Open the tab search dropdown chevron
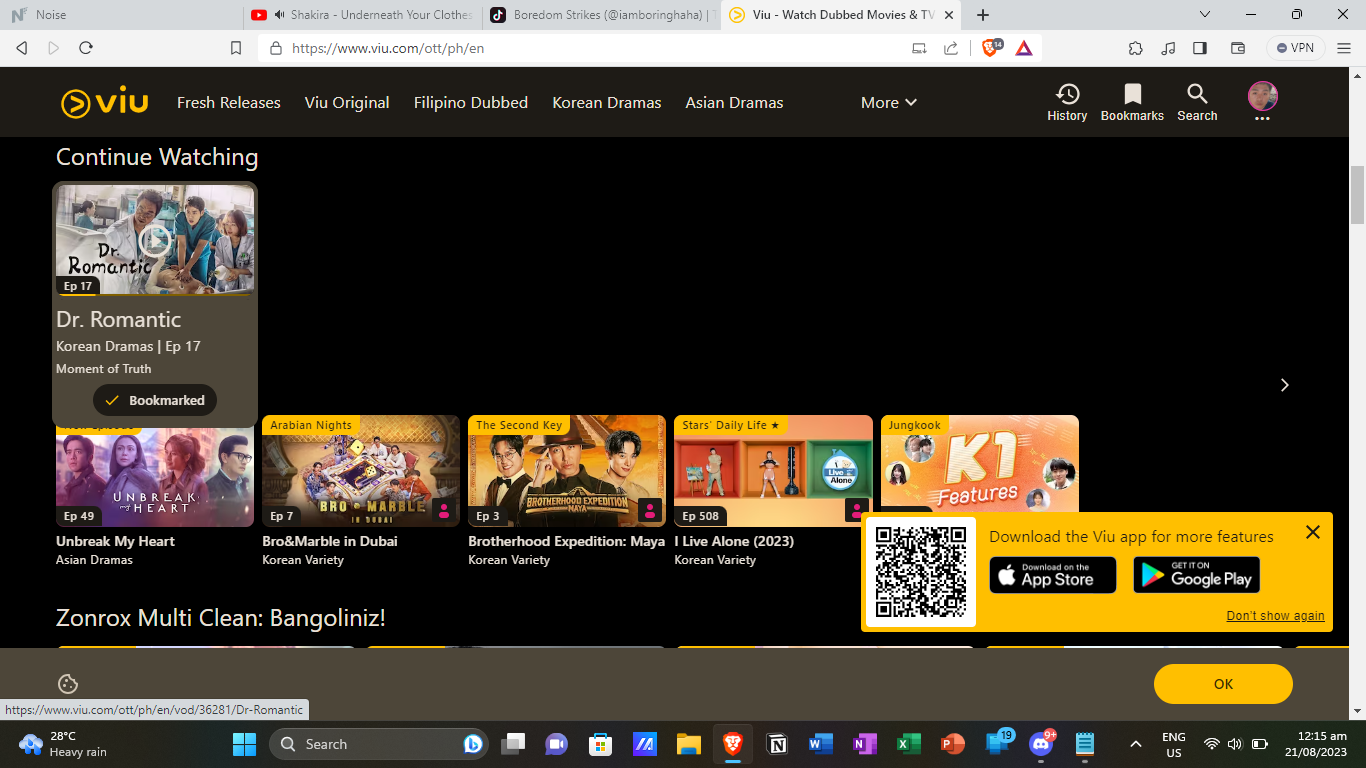 [x=1205, y=15]
